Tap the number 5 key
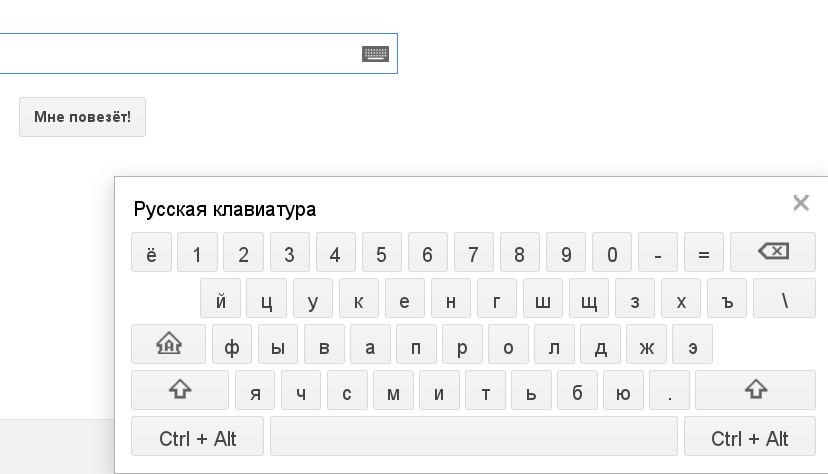This screenshot has height=474, width=828. click(382, 252)
